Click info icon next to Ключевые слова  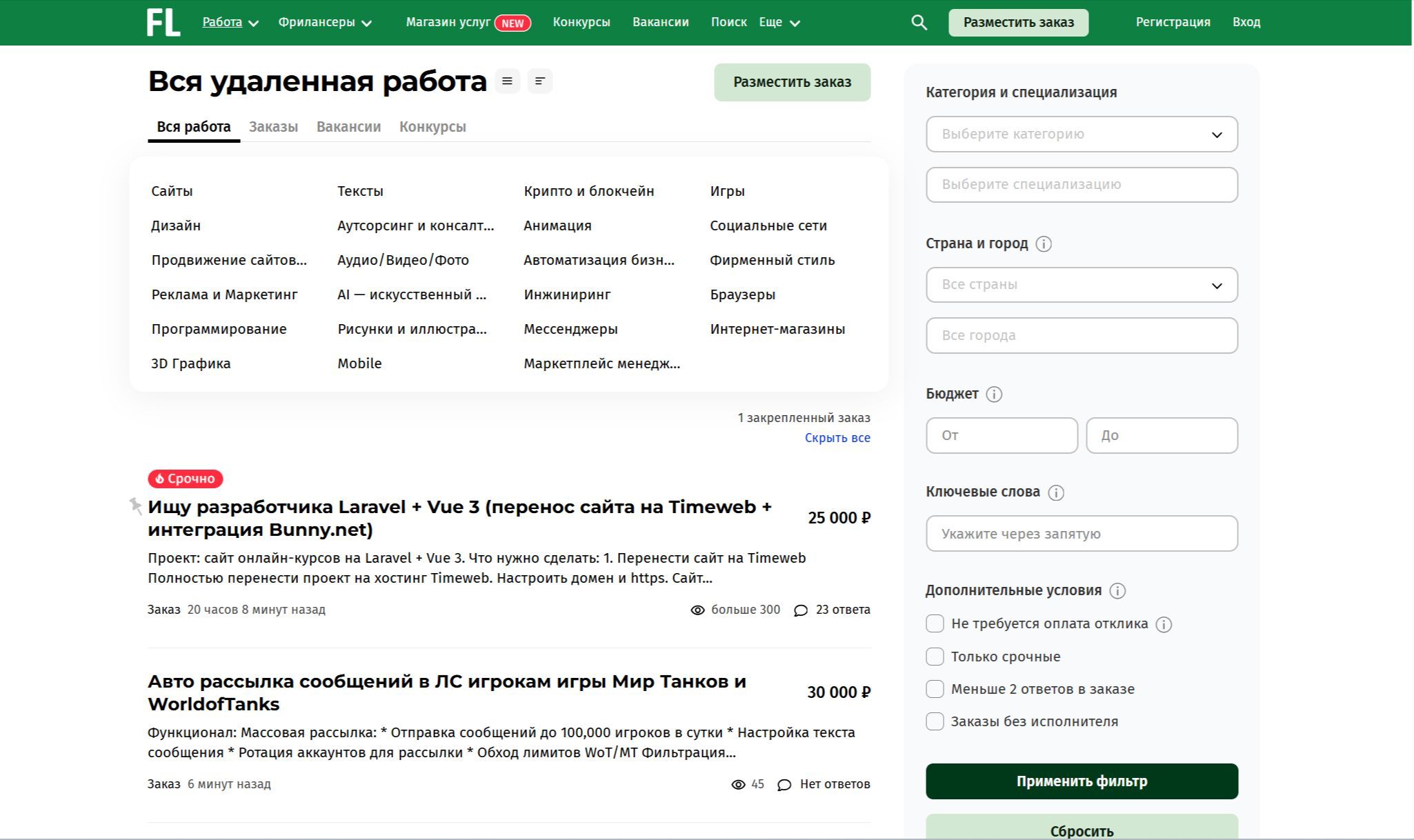coord(1056,492)
